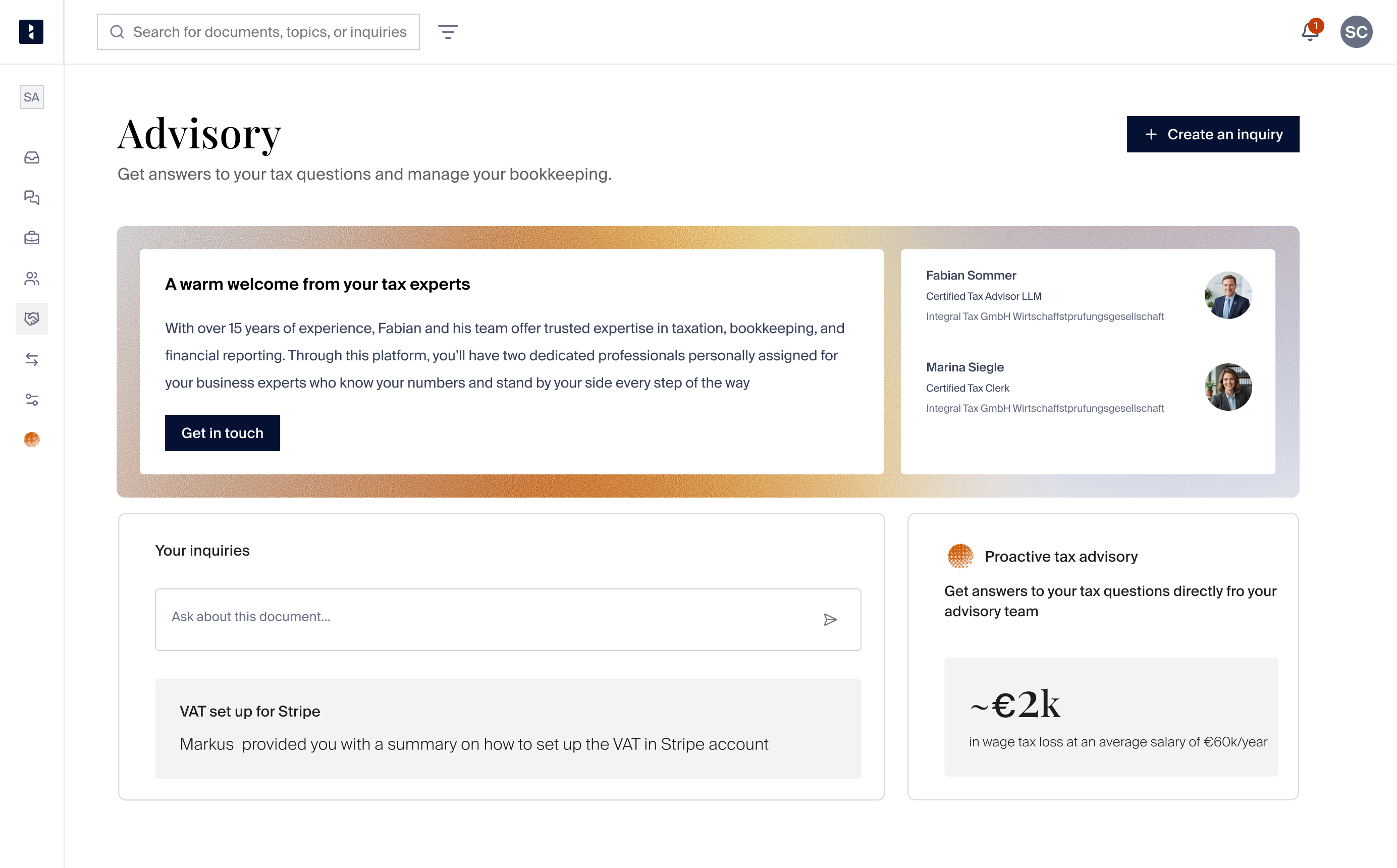Send inquiry using the paper plane icon
Viewport: 1397px width, 868px height.
831,619
